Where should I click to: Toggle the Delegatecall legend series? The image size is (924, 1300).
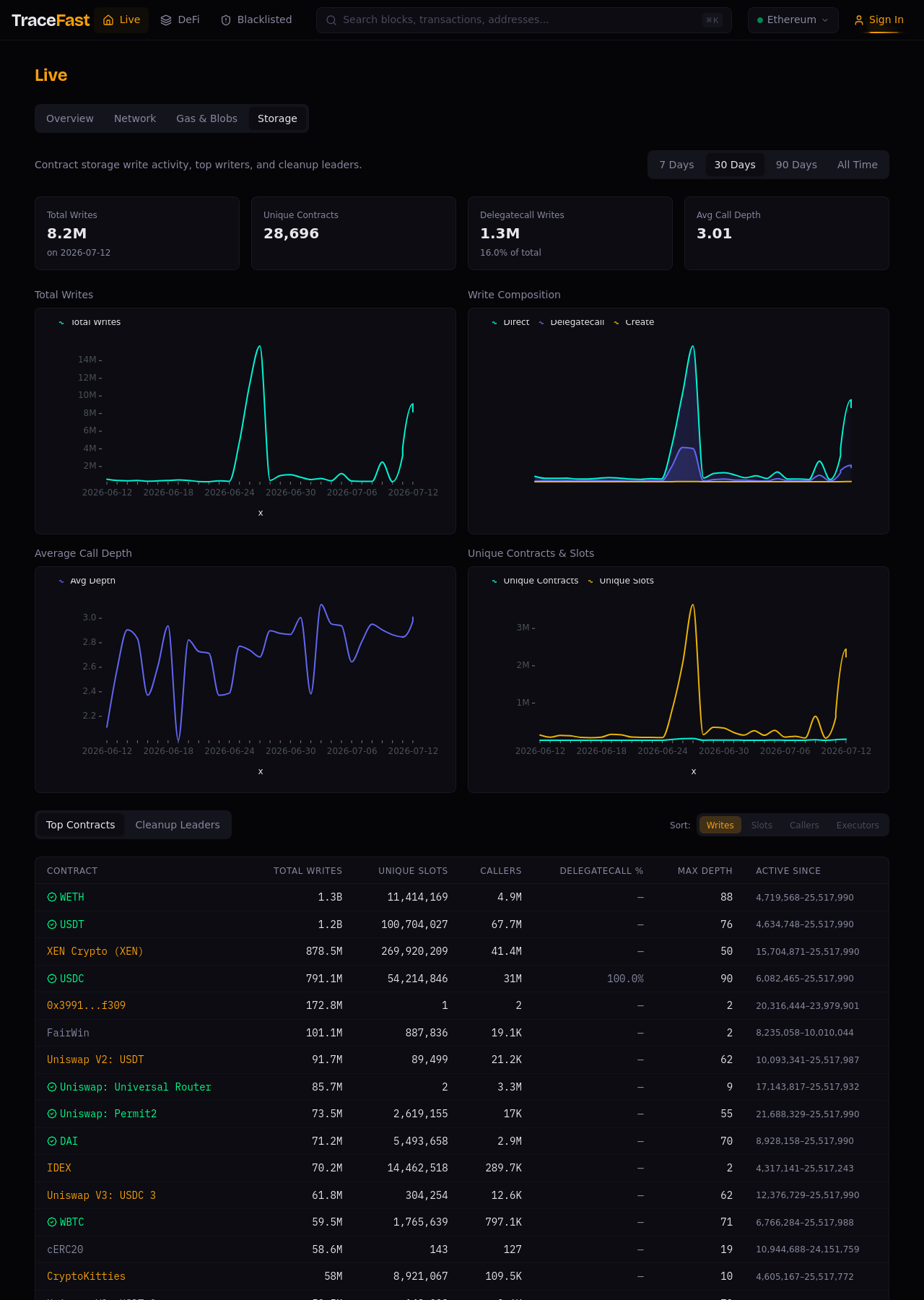point(571,322)
